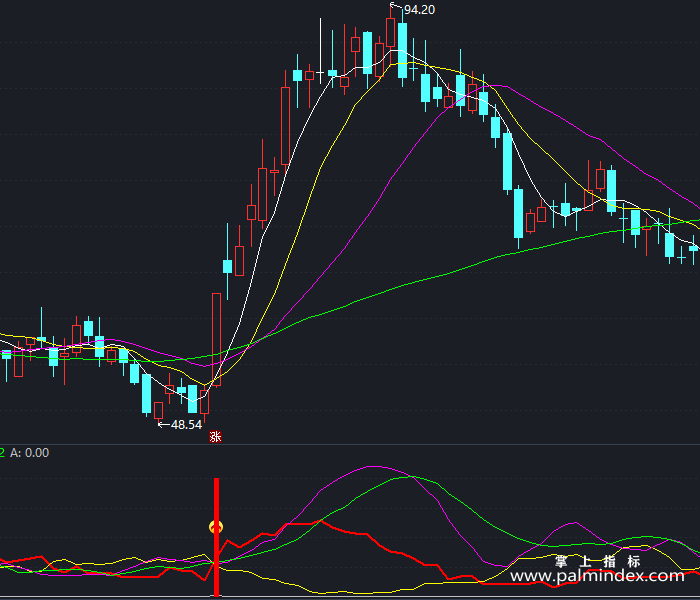Click the red 涨 signal marker
The height and width of the screenshot is (600, 700).
(x=216, y=436)
